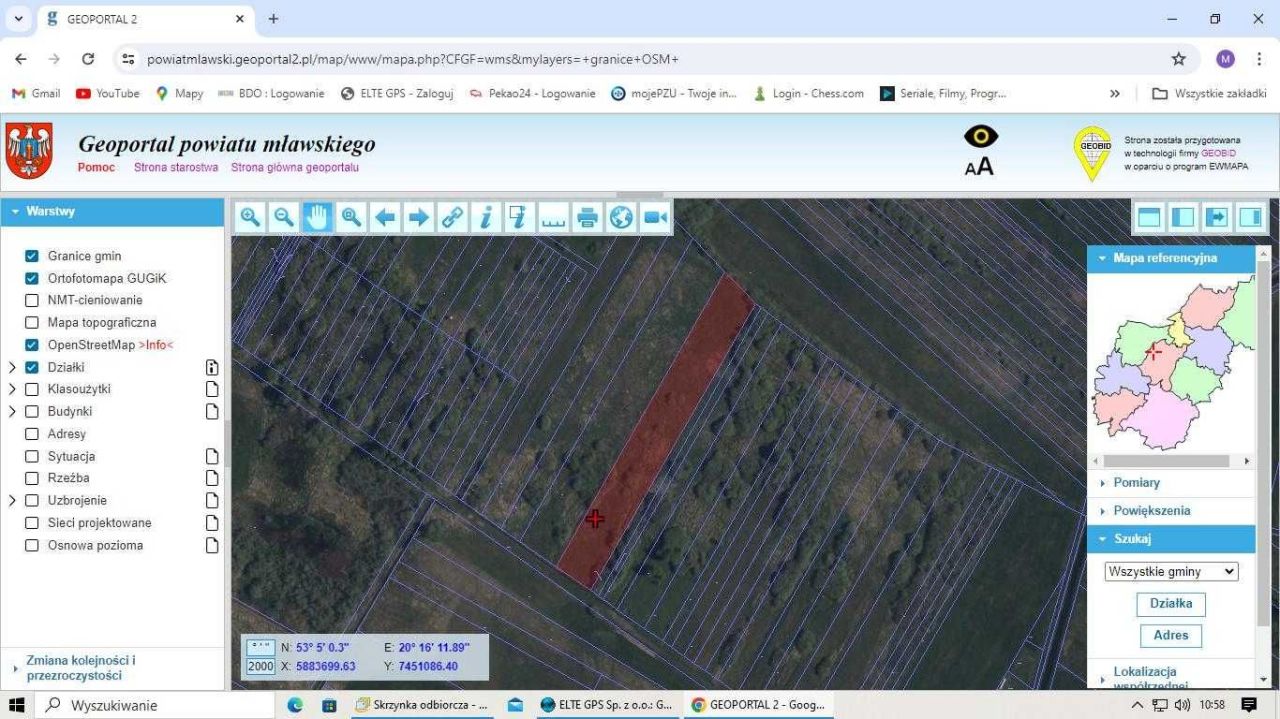Image resolution: width=1280 pixels, height=719 pixels.
Task: Click the Adres search button
Action: pos(1171,635)
